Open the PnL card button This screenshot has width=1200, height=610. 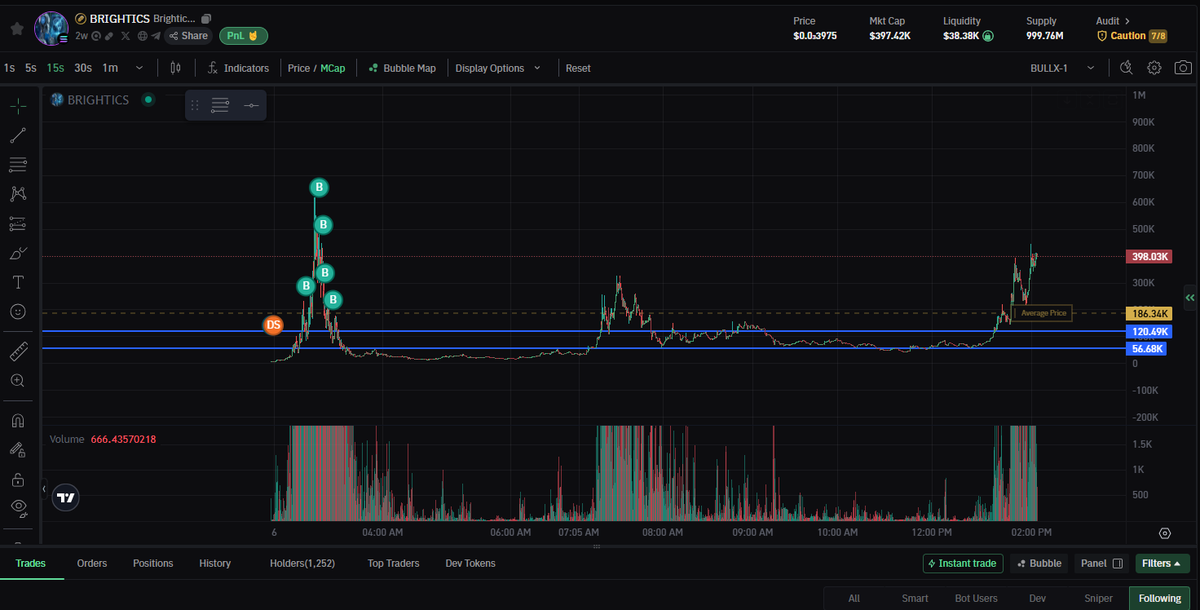click(x=243, y=36)
